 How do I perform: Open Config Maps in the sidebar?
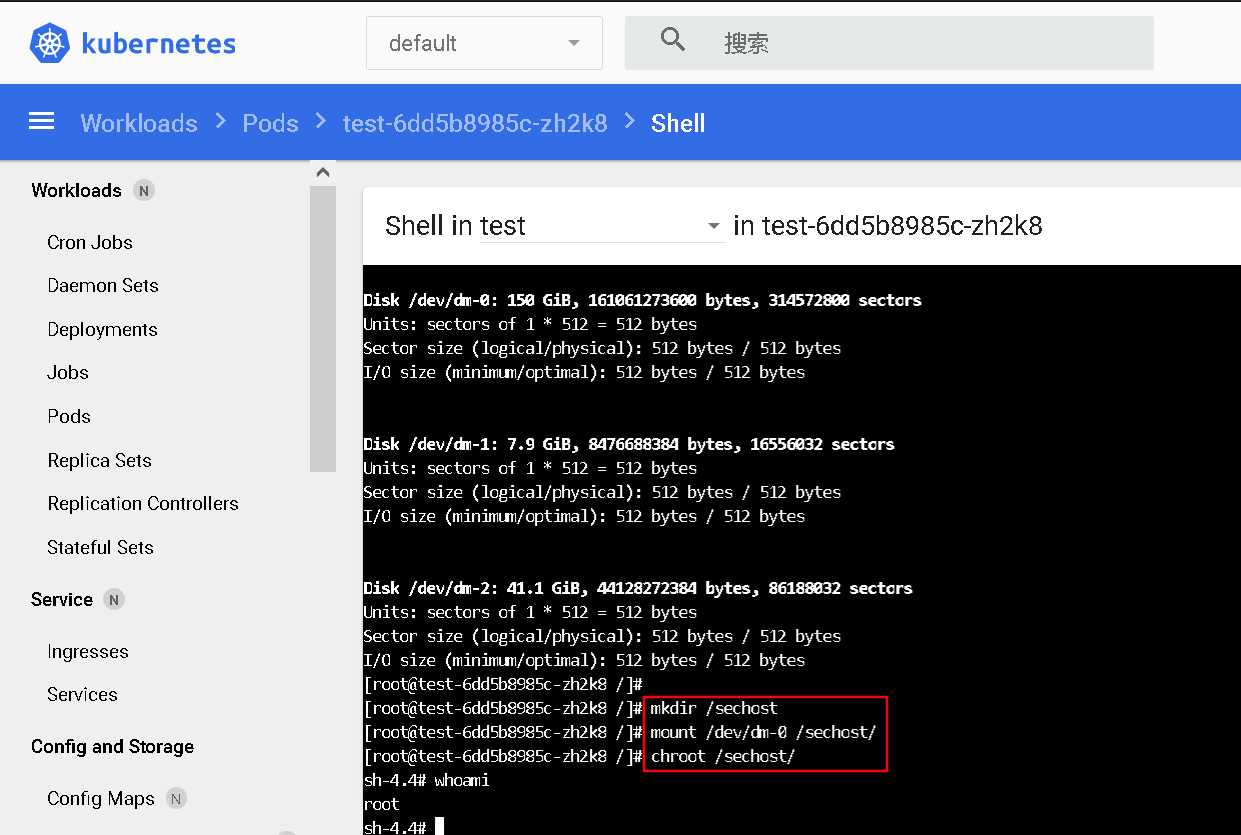pyautogui.click(x=101, y=799)
